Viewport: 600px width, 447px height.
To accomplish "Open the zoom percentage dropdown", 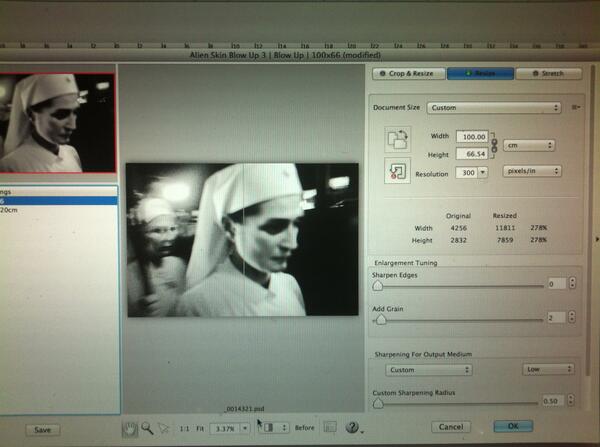I will click(245, 428).
